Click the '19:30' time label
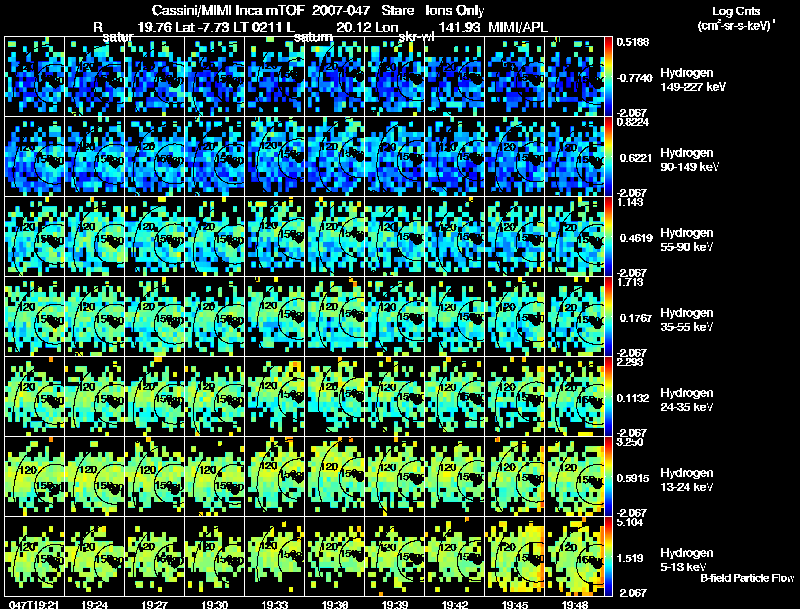800x609 pixels. 214,605
